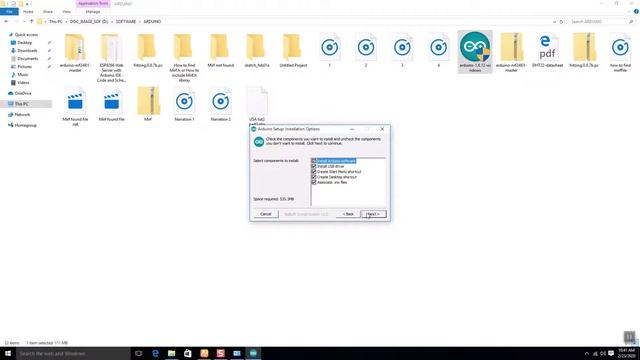Click DOC_IMAGE_SOF (D:) in the breadcrumb
This screenshot has width=640, height=360.
pos(89,21)
